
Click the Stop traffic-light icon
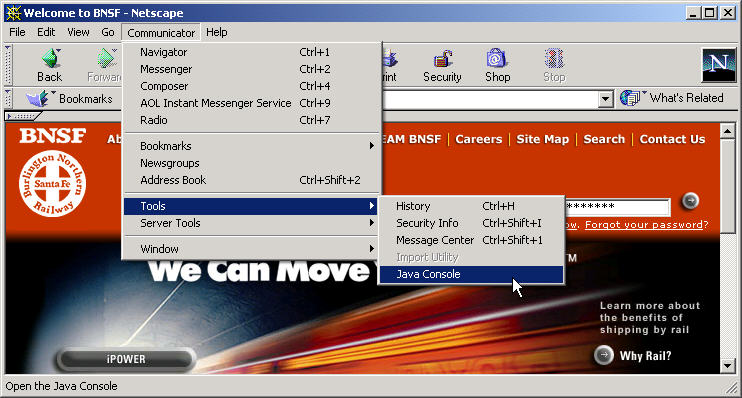tap(554, 59)
